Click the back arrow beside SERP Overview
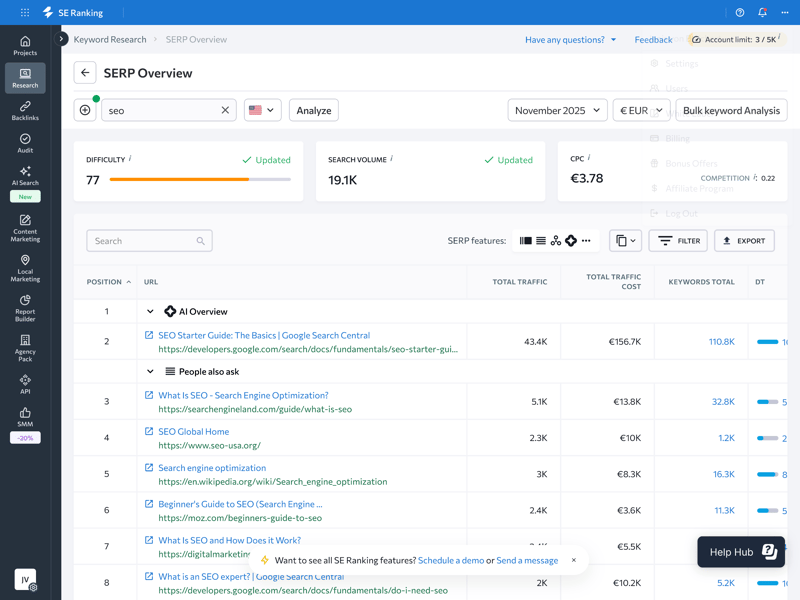Image resolution: width=800 pixels, height=600 pixels. click(x=85, y=73)
